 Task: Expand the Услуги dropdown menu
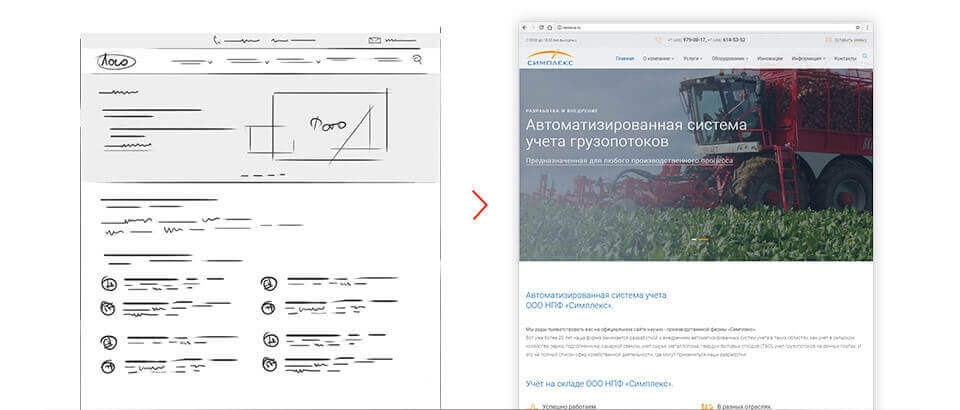click(x=693, y=58)
